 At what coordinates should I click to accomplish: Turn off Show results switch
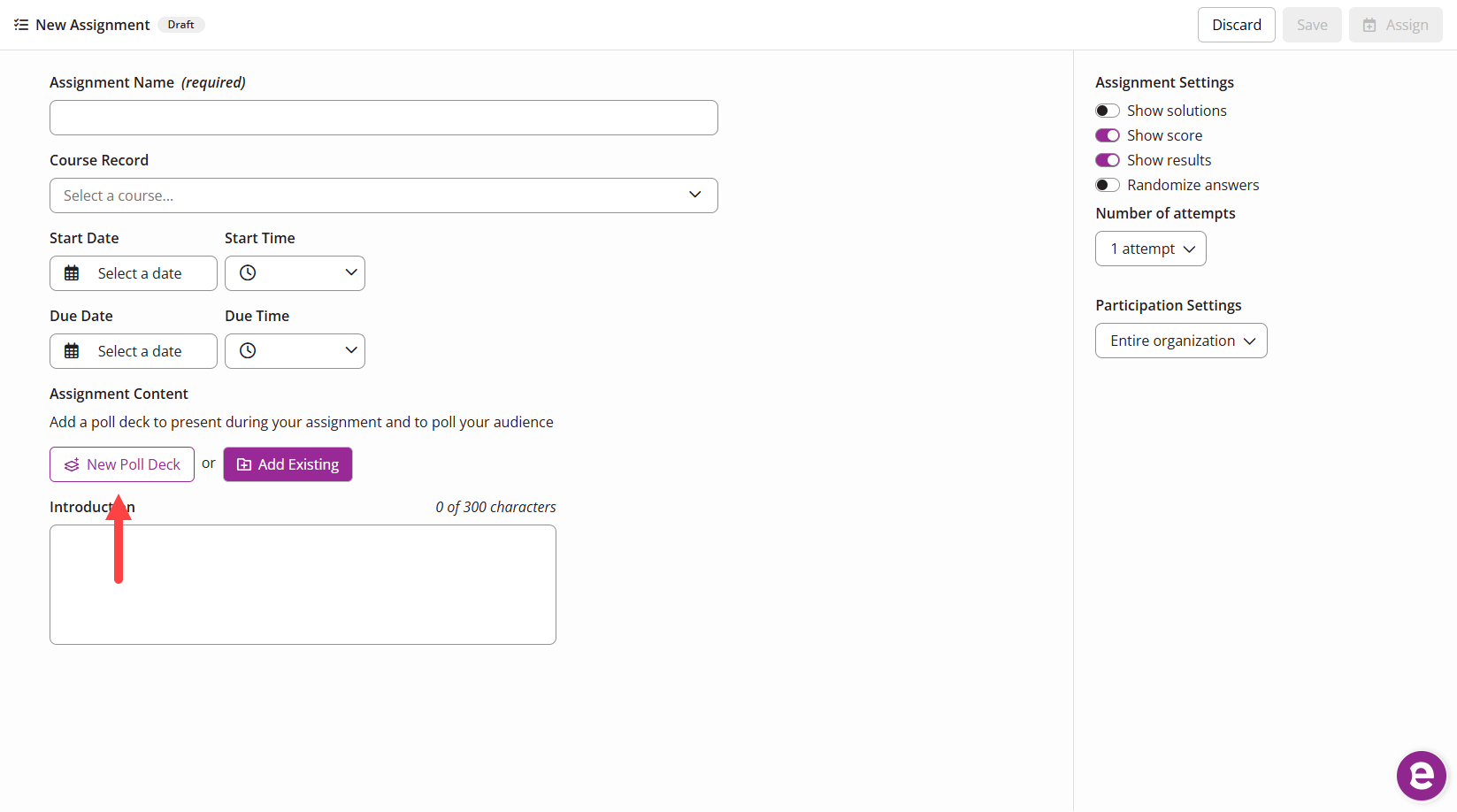tap(1108, 160)
